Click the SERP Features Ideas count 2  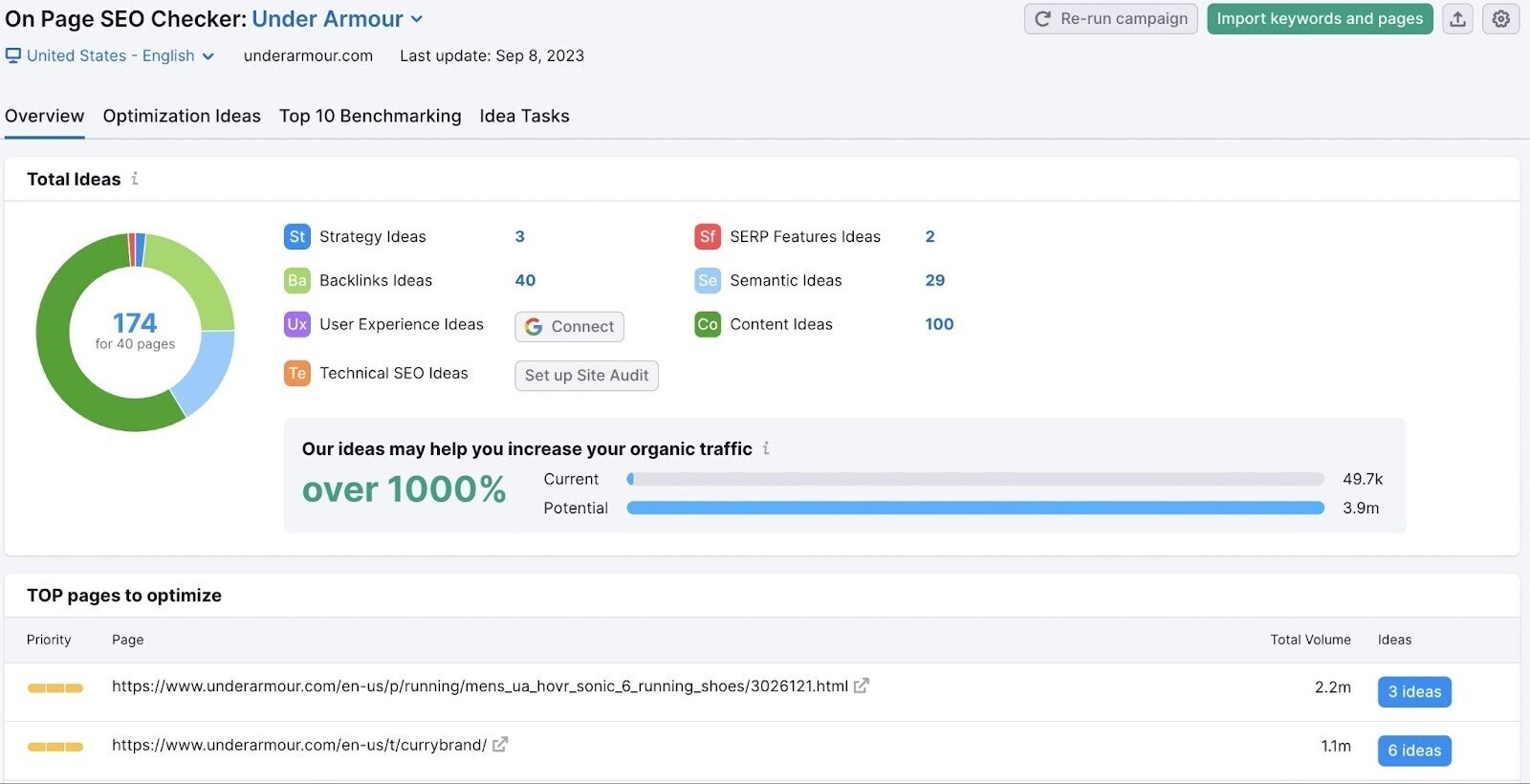(x=930, y=237)
